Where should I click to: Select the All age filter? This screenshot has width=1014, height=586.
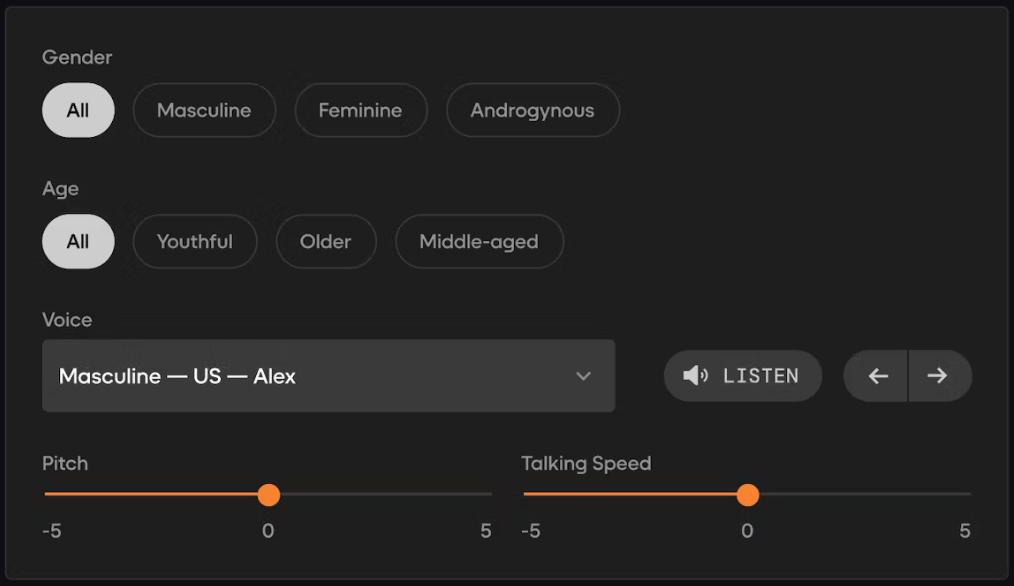coord(78,241)
